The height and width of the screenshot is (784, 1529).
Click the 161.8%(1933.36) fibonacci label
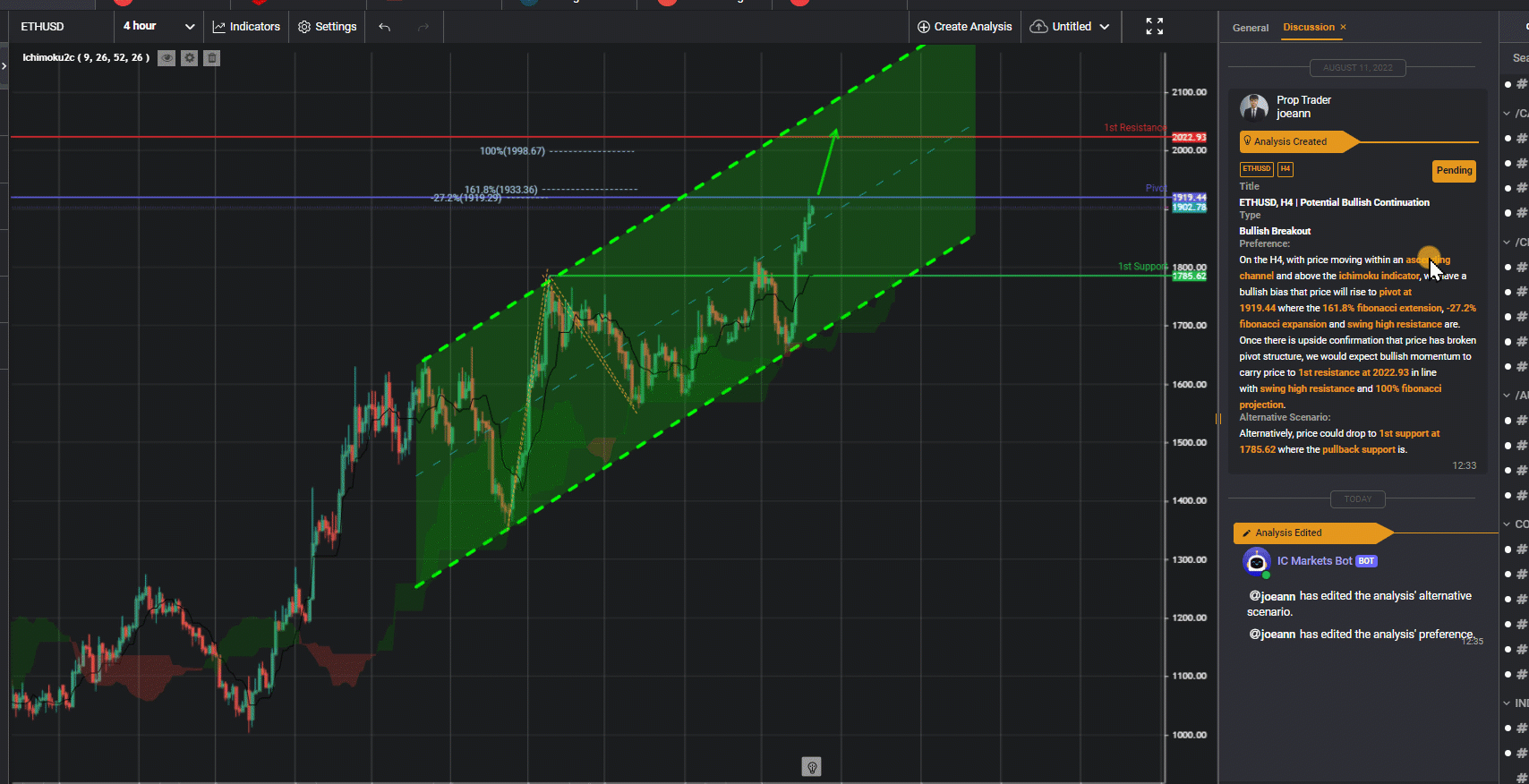point(501,190)
